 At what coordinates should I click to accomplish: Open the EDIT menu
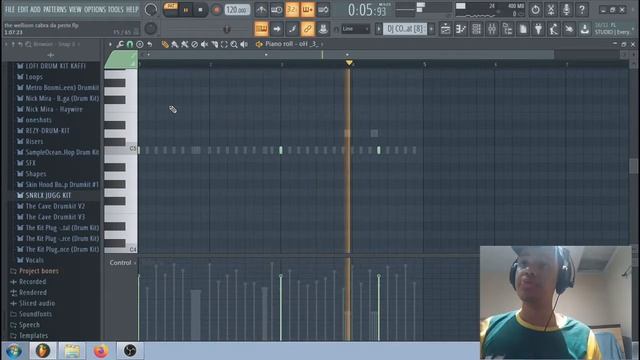point(23,9)
